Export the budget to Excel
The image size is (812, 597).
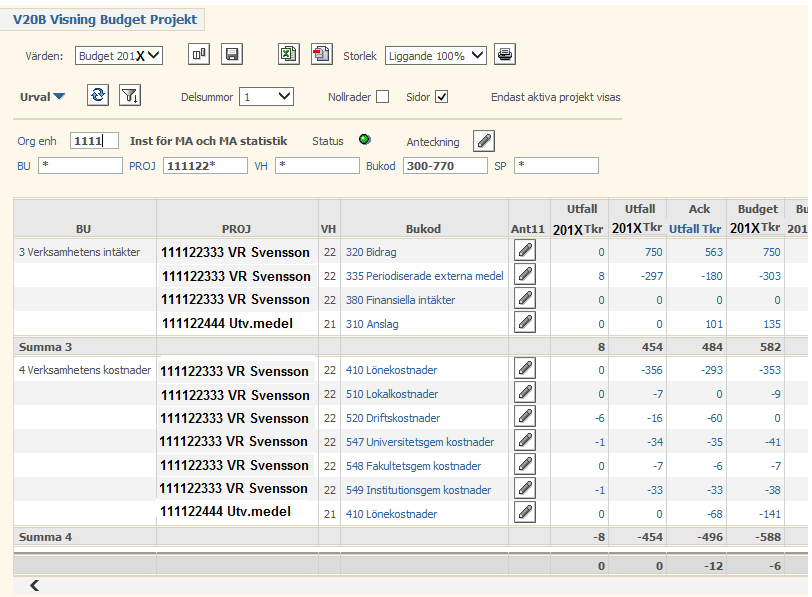click(x=288, y=54)
